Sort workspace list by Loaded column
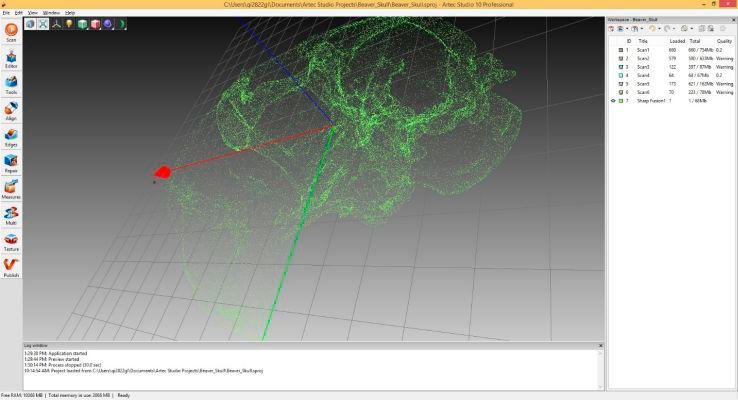The image size is (738, 400). [x=677, y=41]
